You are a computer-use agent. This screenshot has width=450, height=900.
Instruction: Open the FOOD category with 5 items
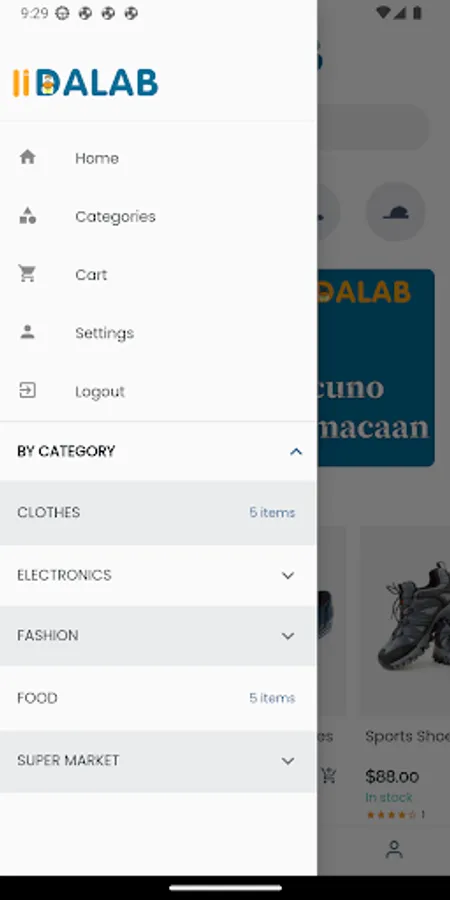pos(158,698)
